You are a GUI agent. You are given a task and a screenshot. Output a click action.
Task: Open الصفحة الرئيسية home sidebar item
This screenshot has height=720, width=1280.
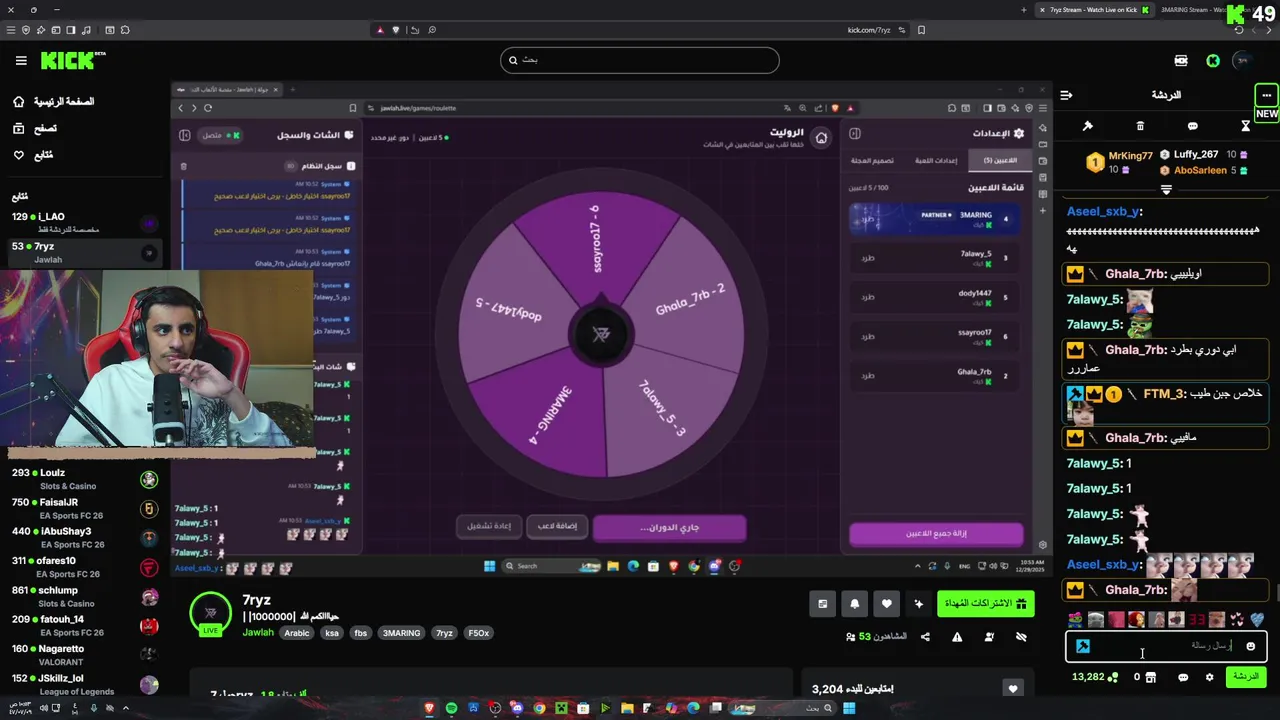coord(55,102)
